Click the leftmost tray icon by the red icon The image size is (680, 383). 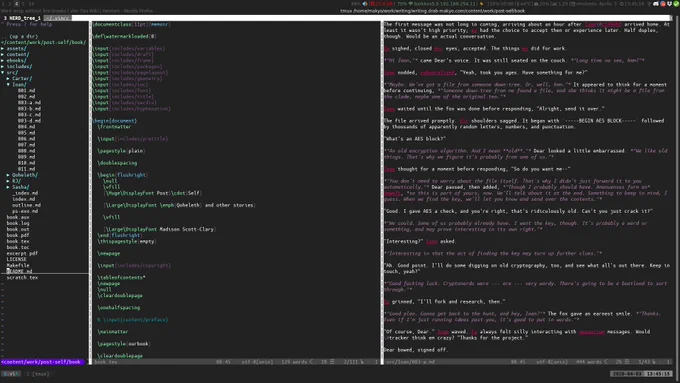(656, 4)
